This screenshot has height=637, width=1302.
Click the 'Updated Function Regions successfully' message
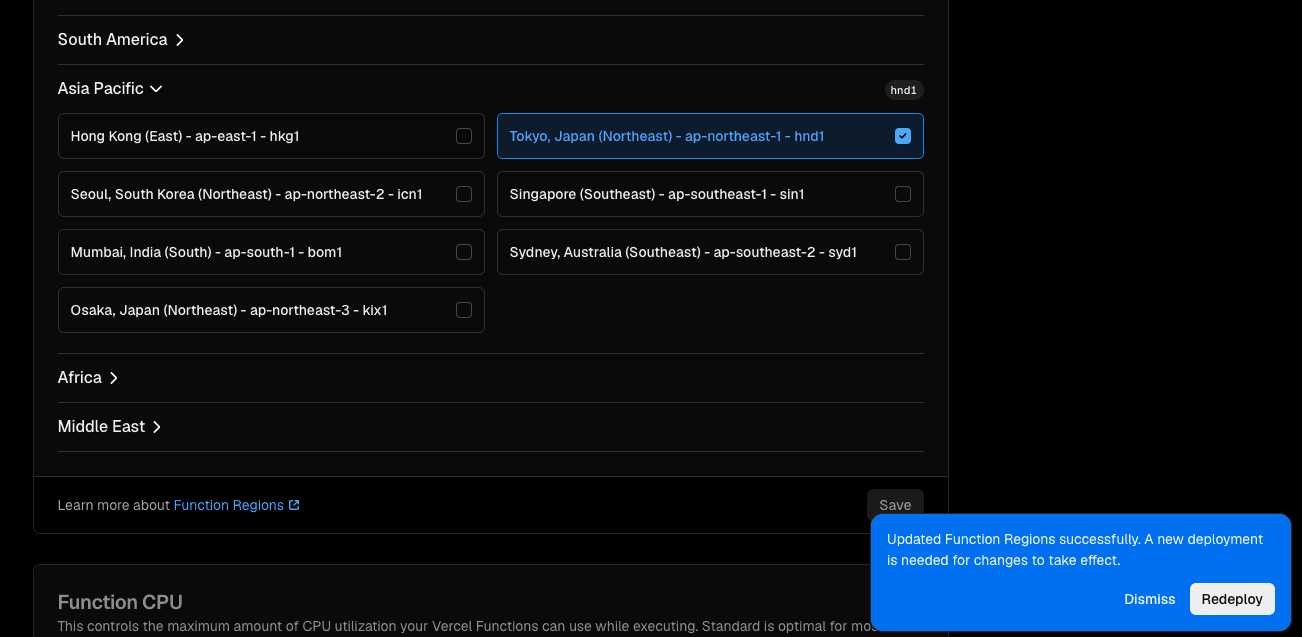pyautogui.click(x=1075, y=550)
